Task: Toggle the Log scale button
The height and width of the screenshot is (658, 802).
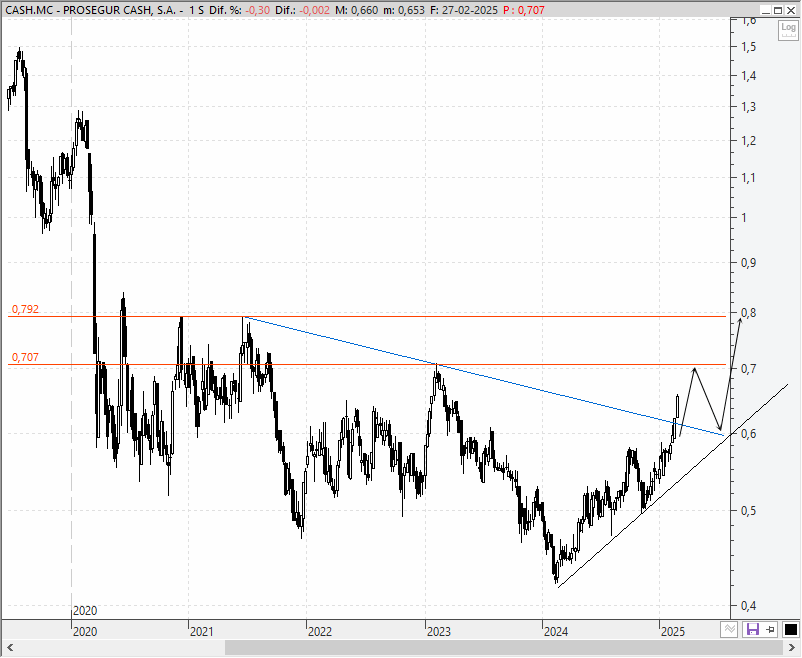Action: pos(788,30)
